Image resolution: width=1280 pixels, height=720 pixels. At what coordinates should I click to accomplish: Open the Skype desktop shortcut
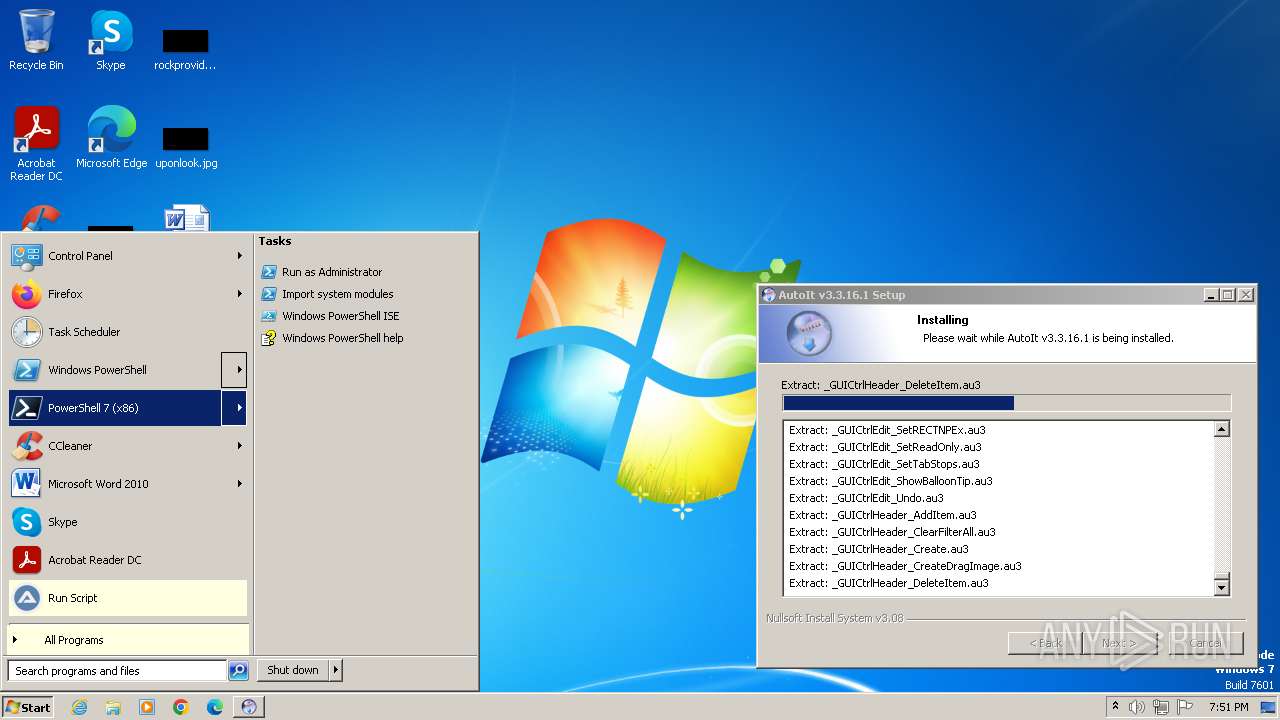pos(110,40)
